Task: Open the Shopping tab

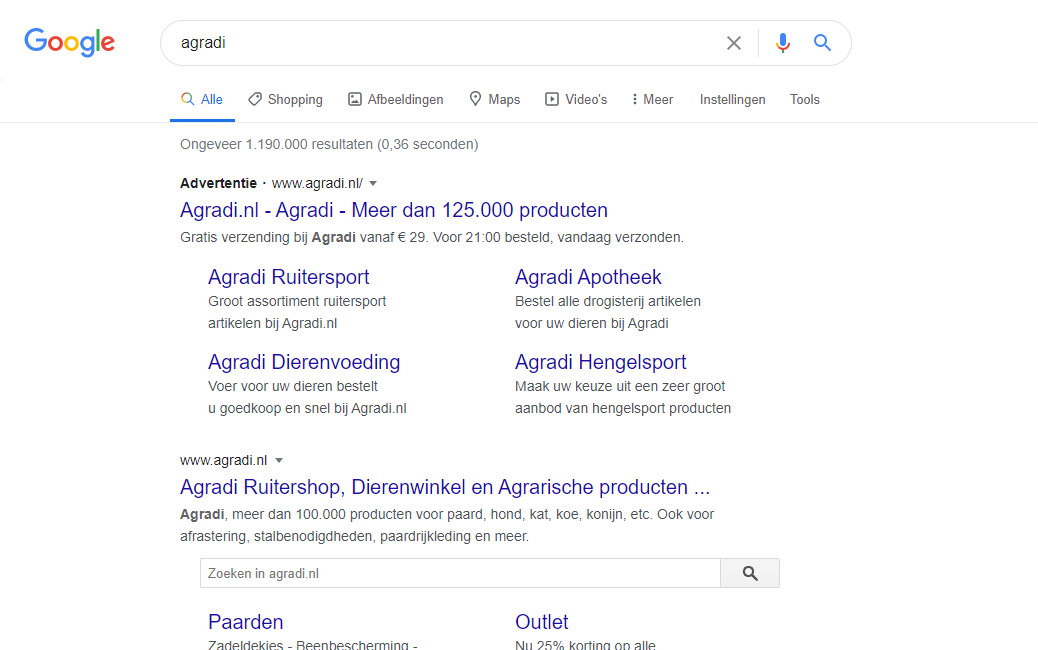Action: tap(285, 99)
